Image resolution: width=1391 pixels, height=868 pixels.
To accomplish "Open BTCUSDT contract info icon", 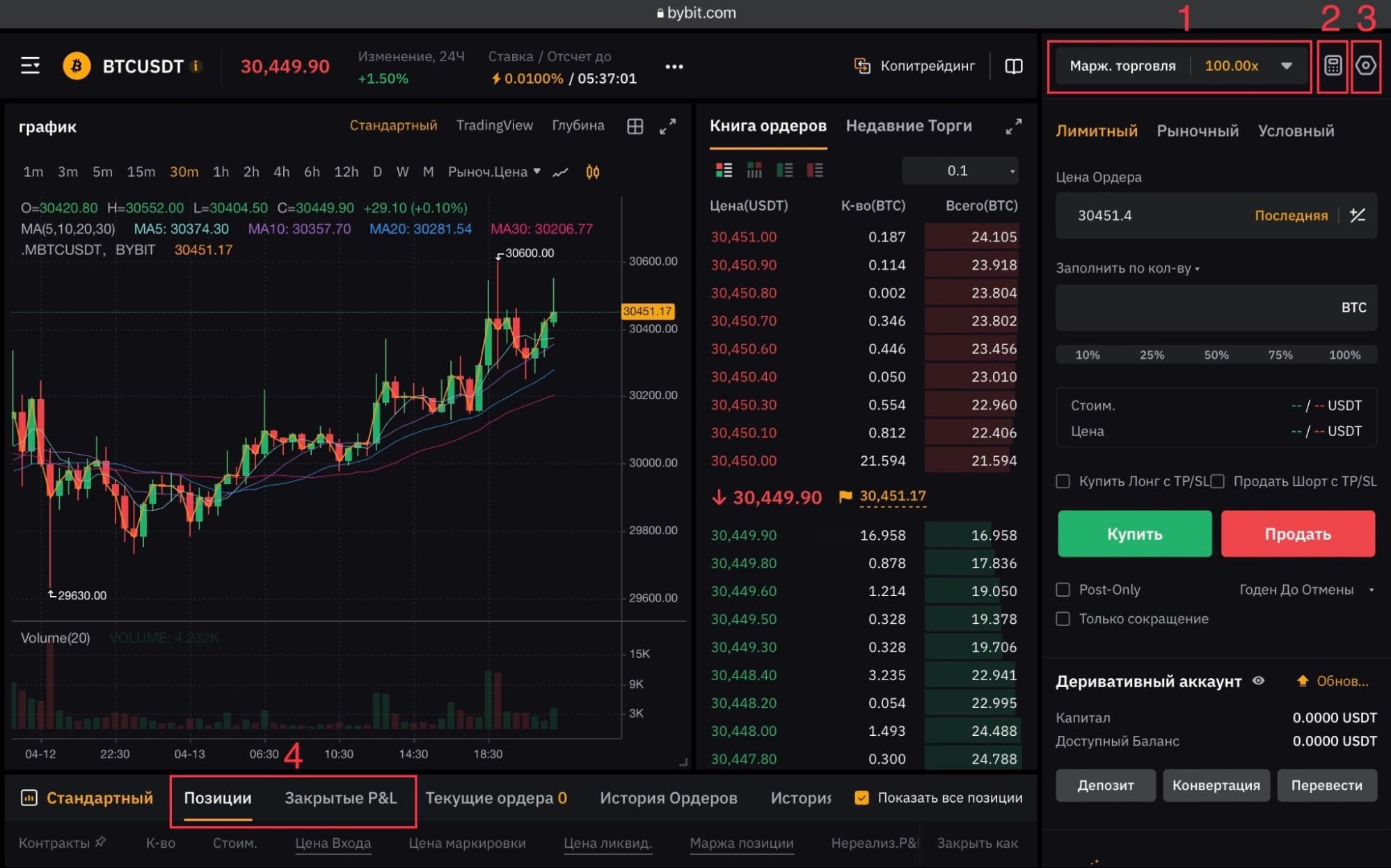I will [x=196, y=66].
